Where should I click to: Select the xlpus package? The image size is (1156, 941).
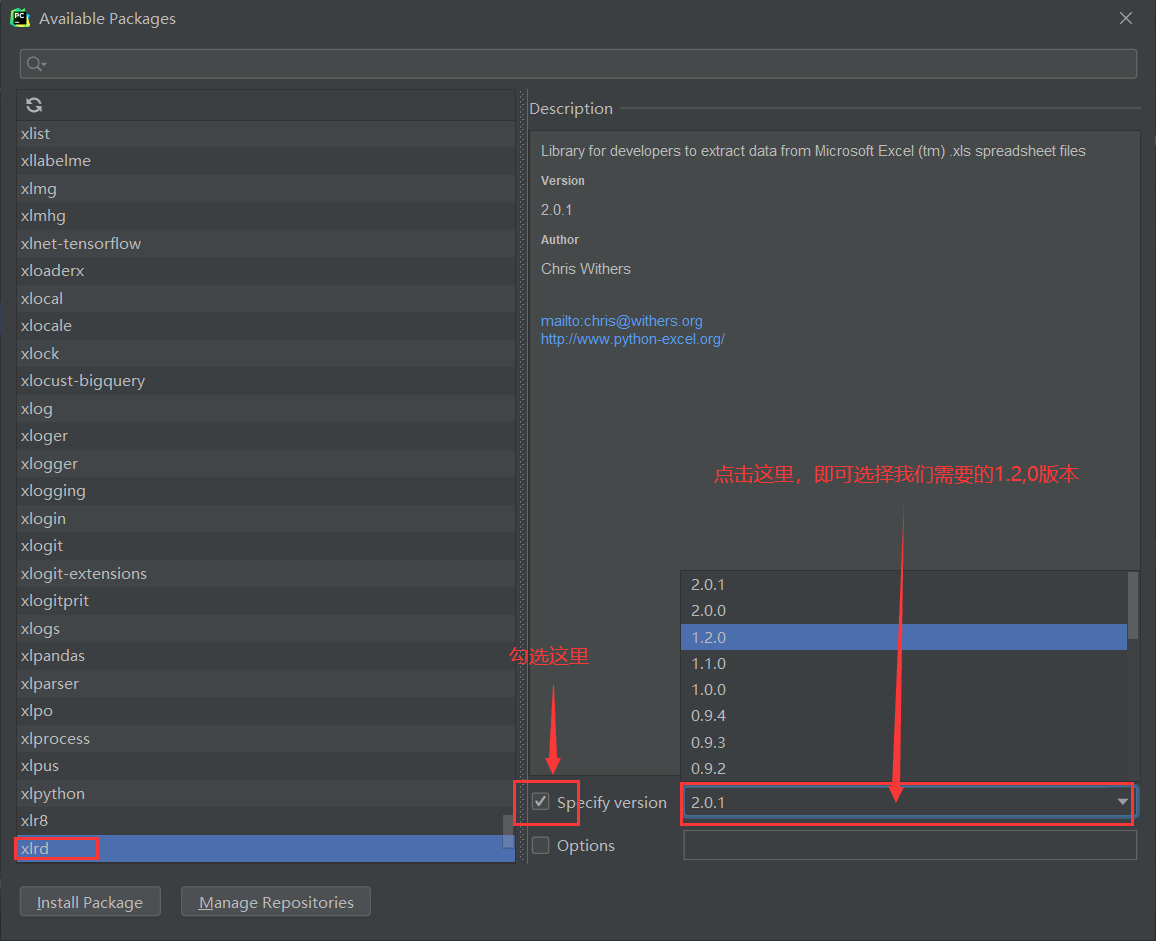[265, 766]
